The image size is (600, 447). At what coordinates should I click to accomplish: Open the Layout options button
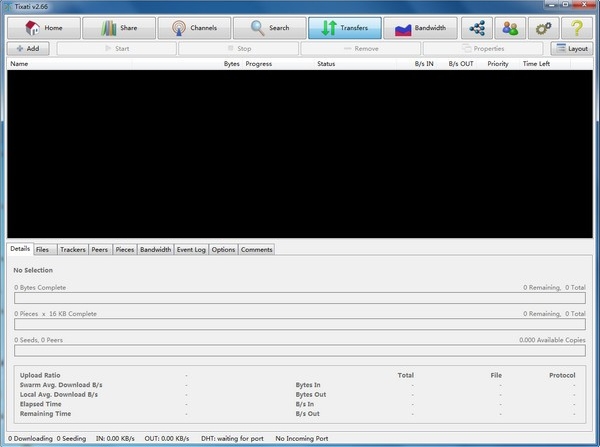coord(572,48)
